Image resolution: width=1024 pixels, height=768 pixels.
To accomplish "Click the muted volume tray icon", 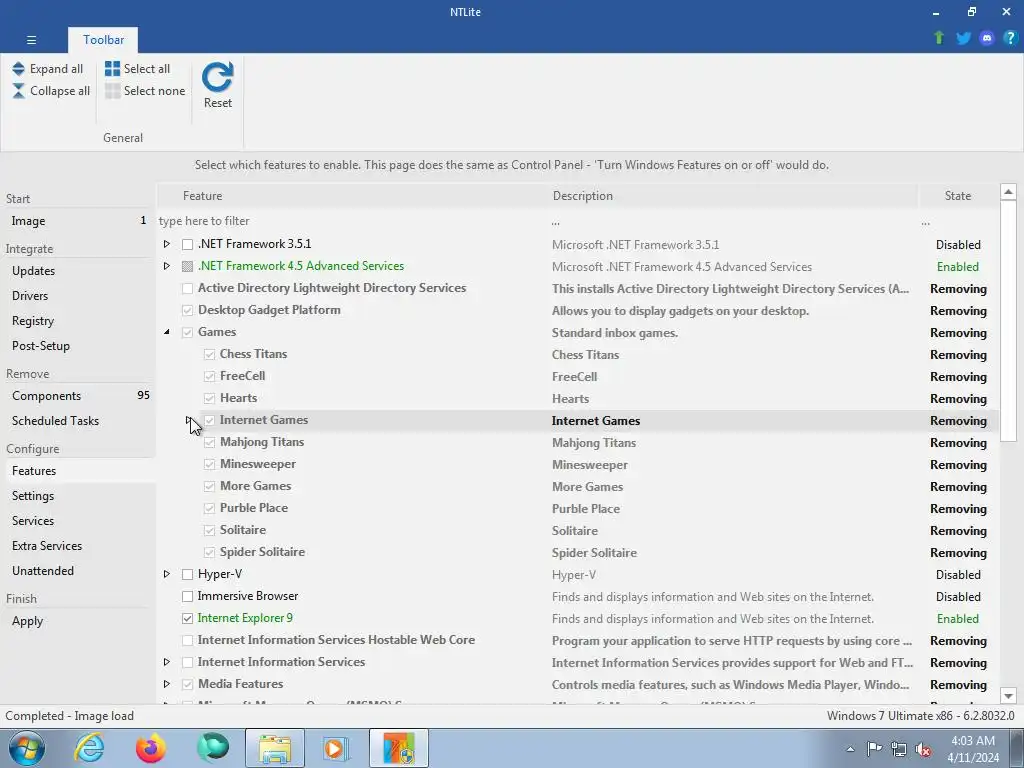I will point(923,749).
